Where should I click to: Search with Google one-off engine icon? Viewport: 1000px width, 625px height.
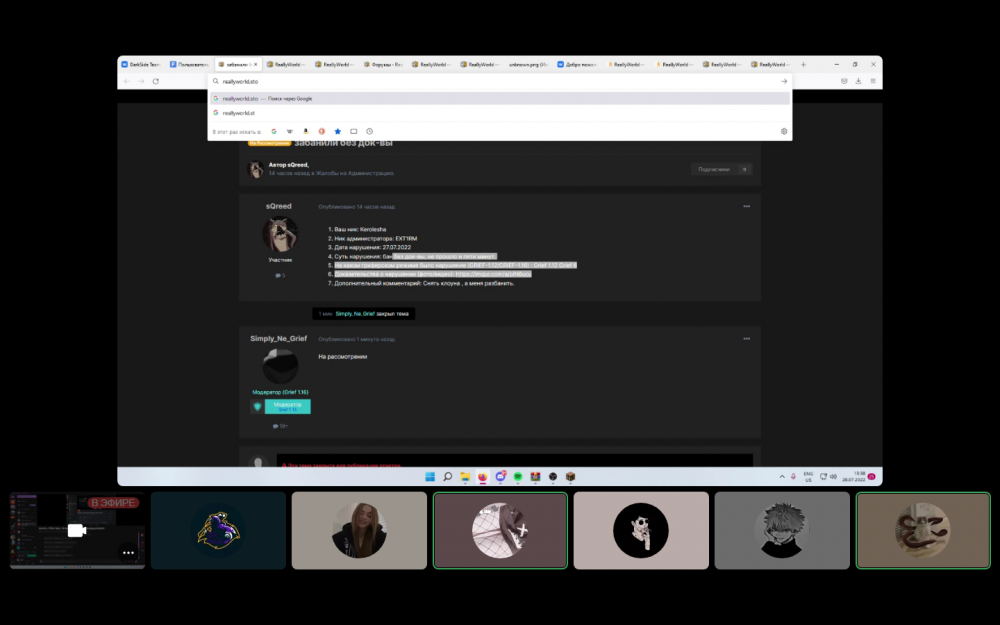pos(274,131)
